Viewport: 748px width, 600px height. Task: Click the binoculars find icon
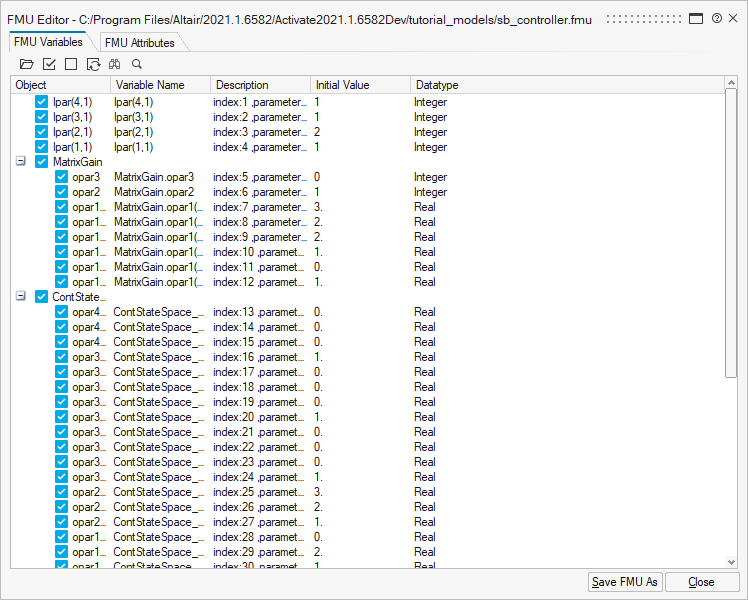coord(115,64)
